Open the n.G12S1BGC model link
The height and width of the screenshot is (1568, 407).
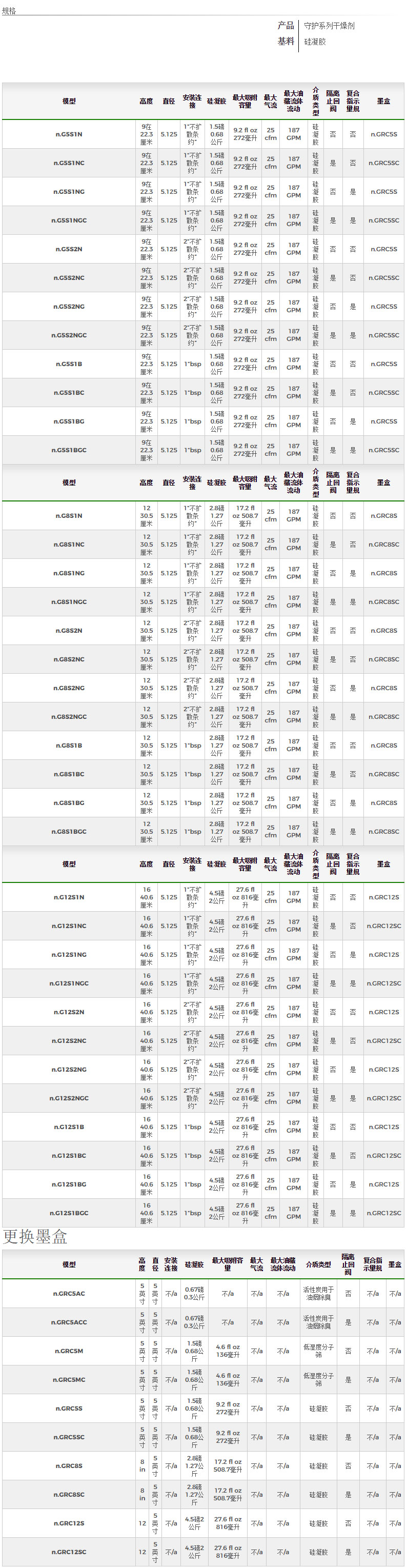69,1213
